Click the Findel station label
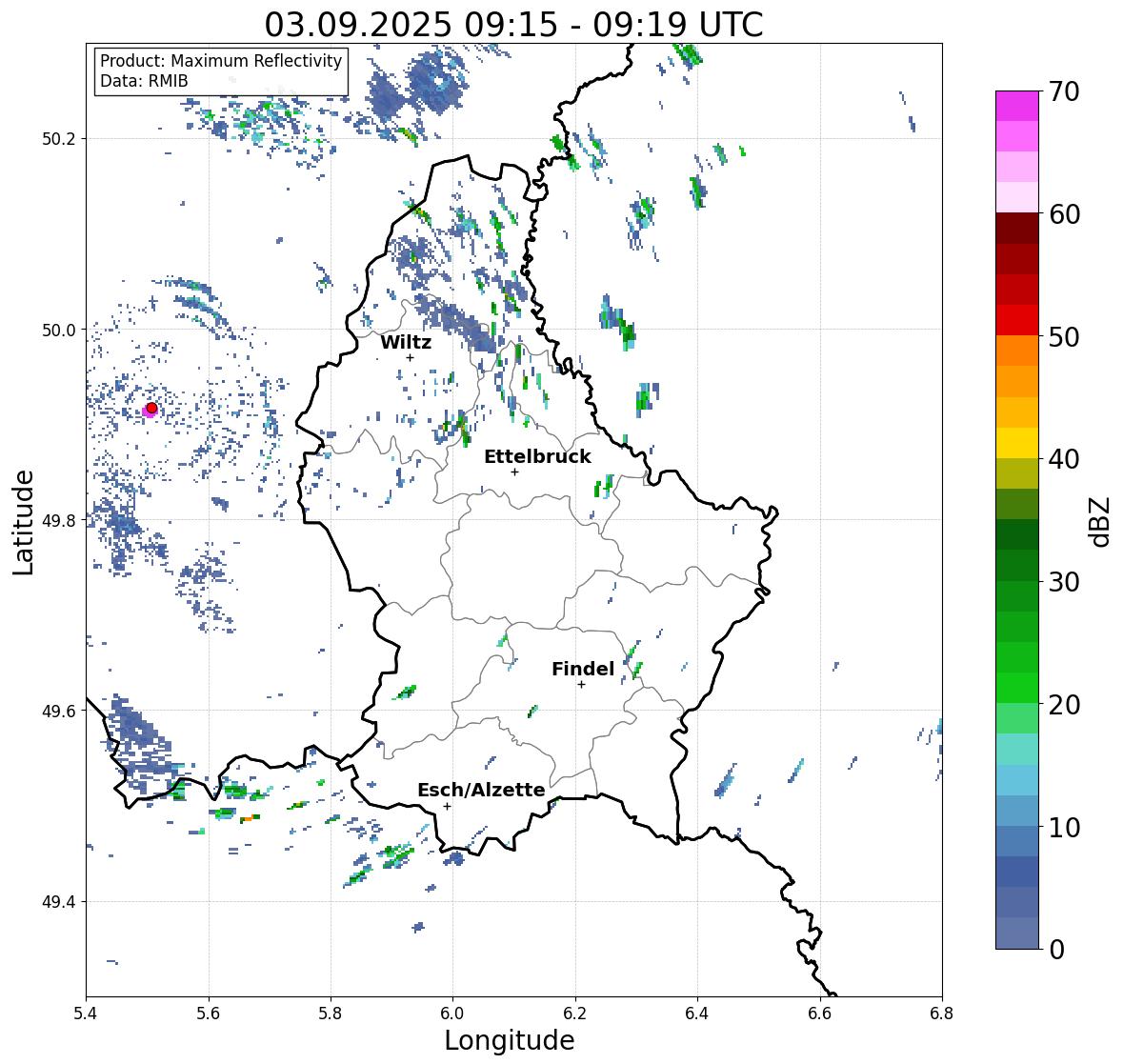The width and height of the screenshot is (1123, 1064). click(x=583, y=670)
